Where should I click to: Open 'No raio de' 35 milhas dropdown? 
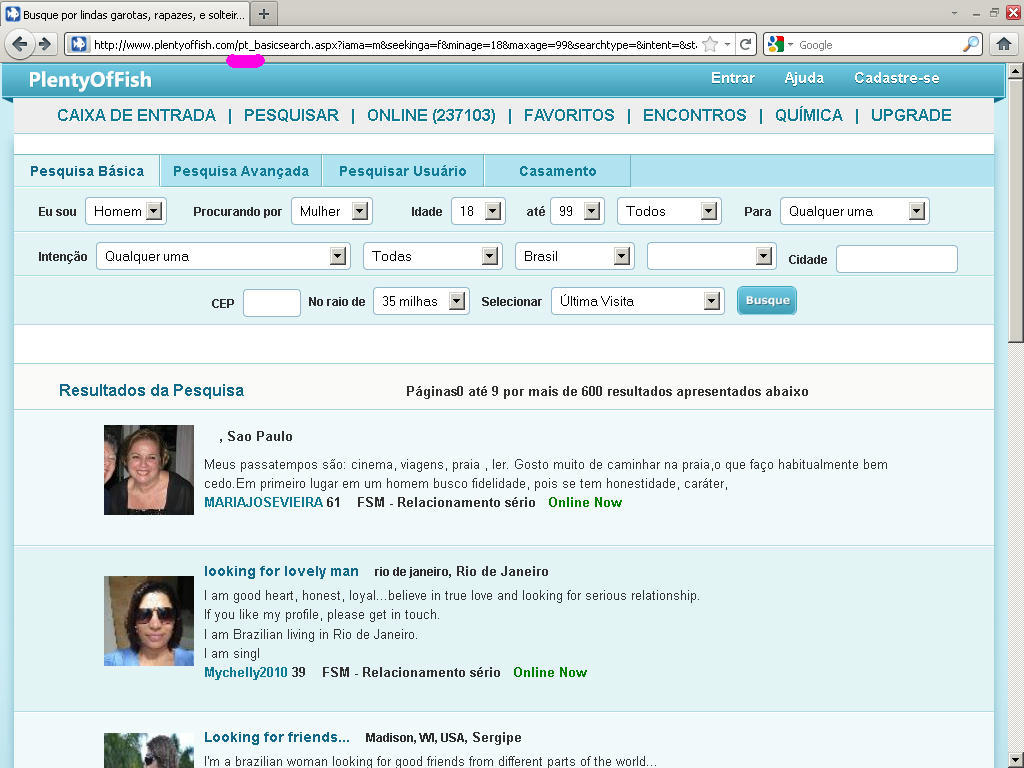coord(421,301)
